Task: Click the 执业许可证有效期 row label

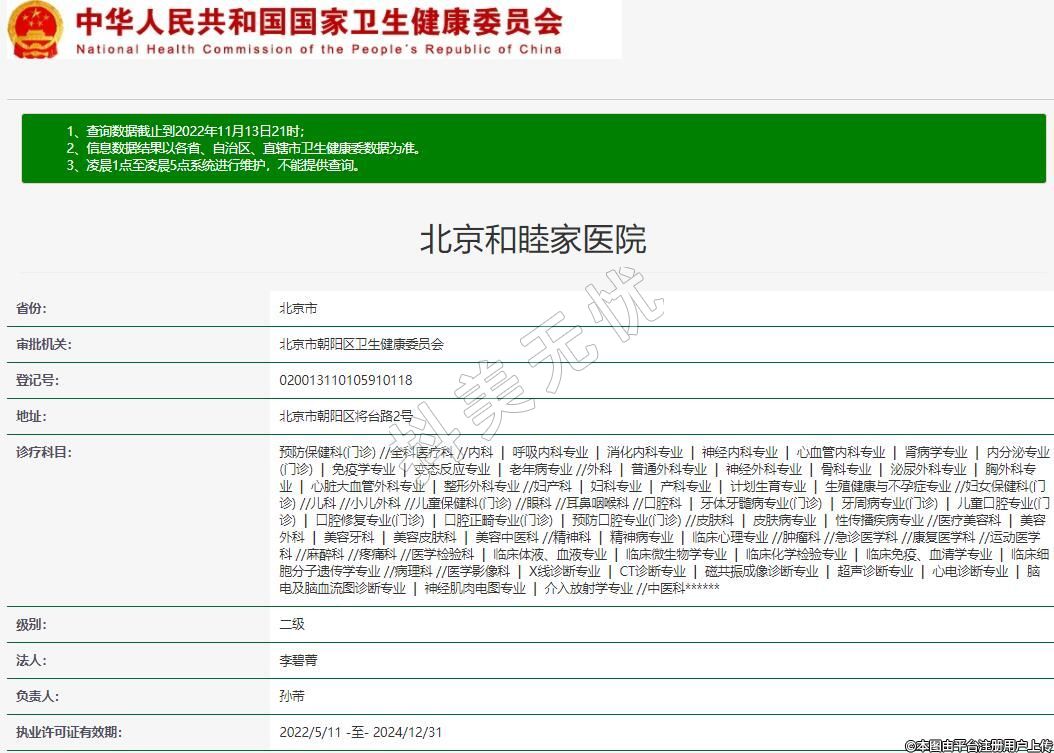Action: click(69, 733)
